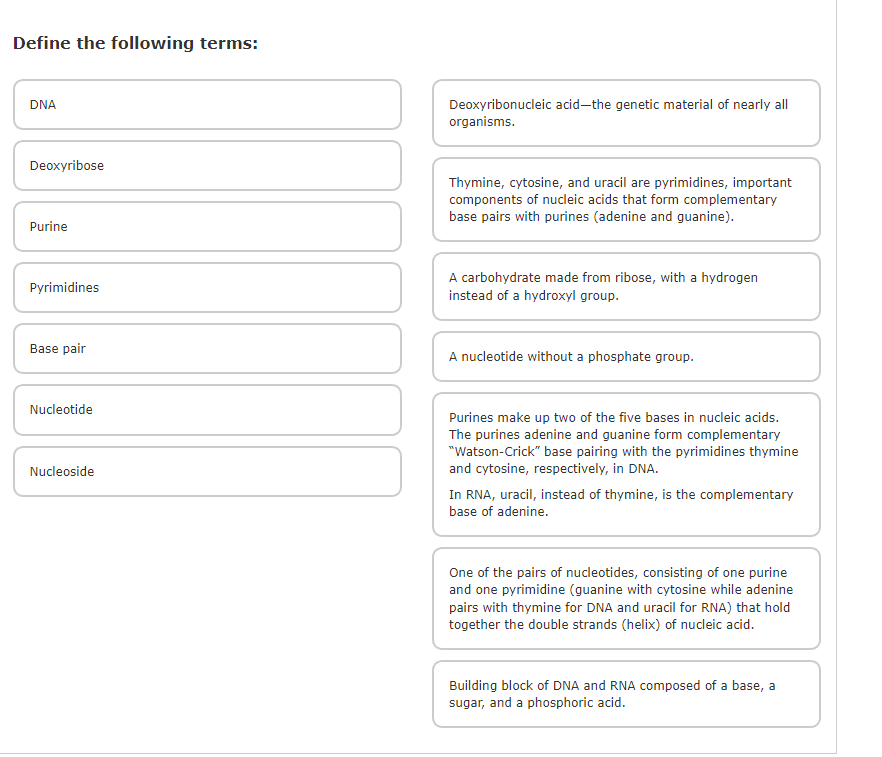Click the Purines make up two of five bases definition

coord(626,464)
